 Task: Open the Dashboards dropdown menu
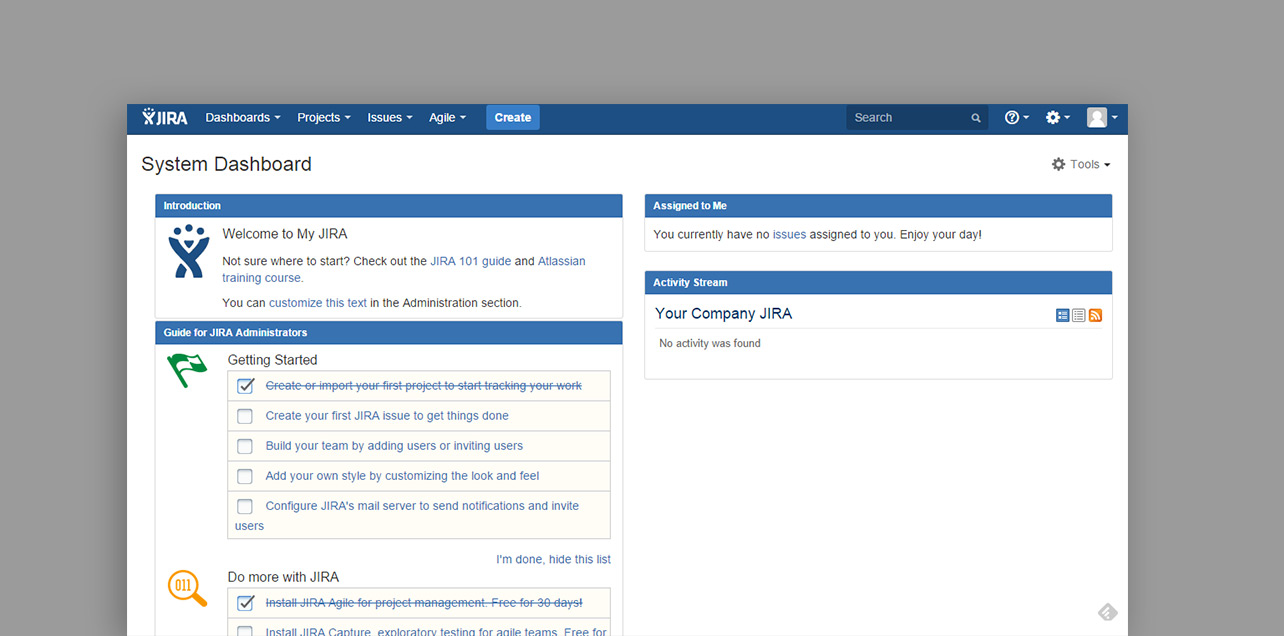click(x=243, y=117)
